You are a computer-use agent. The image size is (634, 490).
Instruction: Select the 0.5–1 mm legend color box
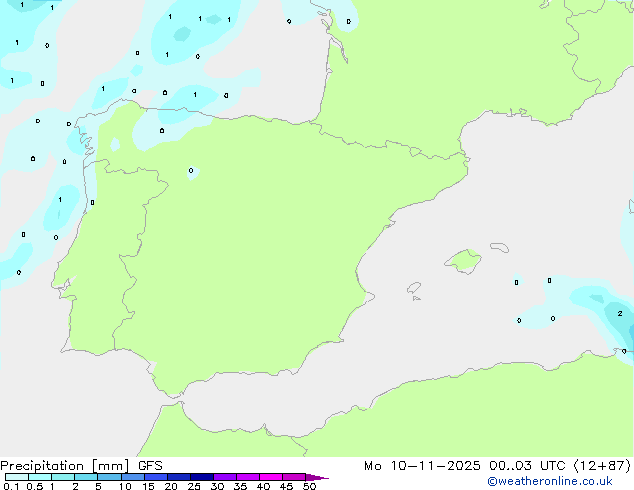click(x=40, y=477)
